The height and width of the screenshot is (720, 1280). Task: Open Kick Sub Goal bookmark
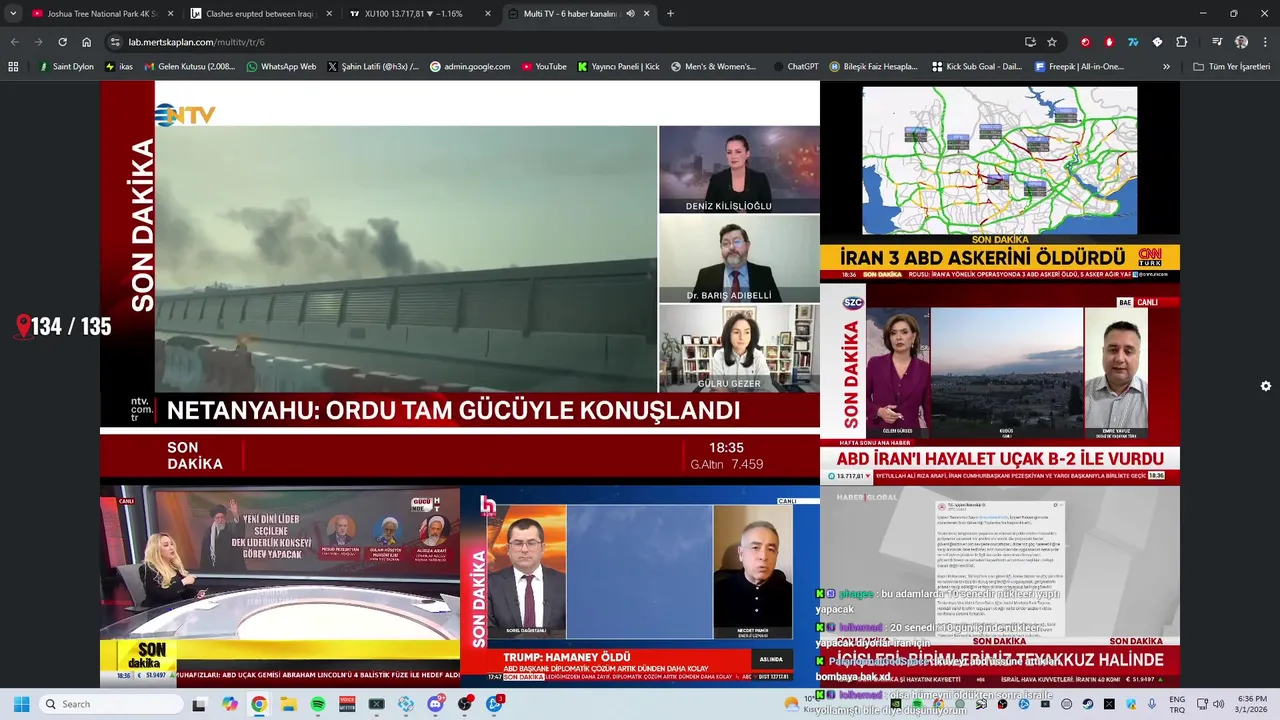[976, 67]
